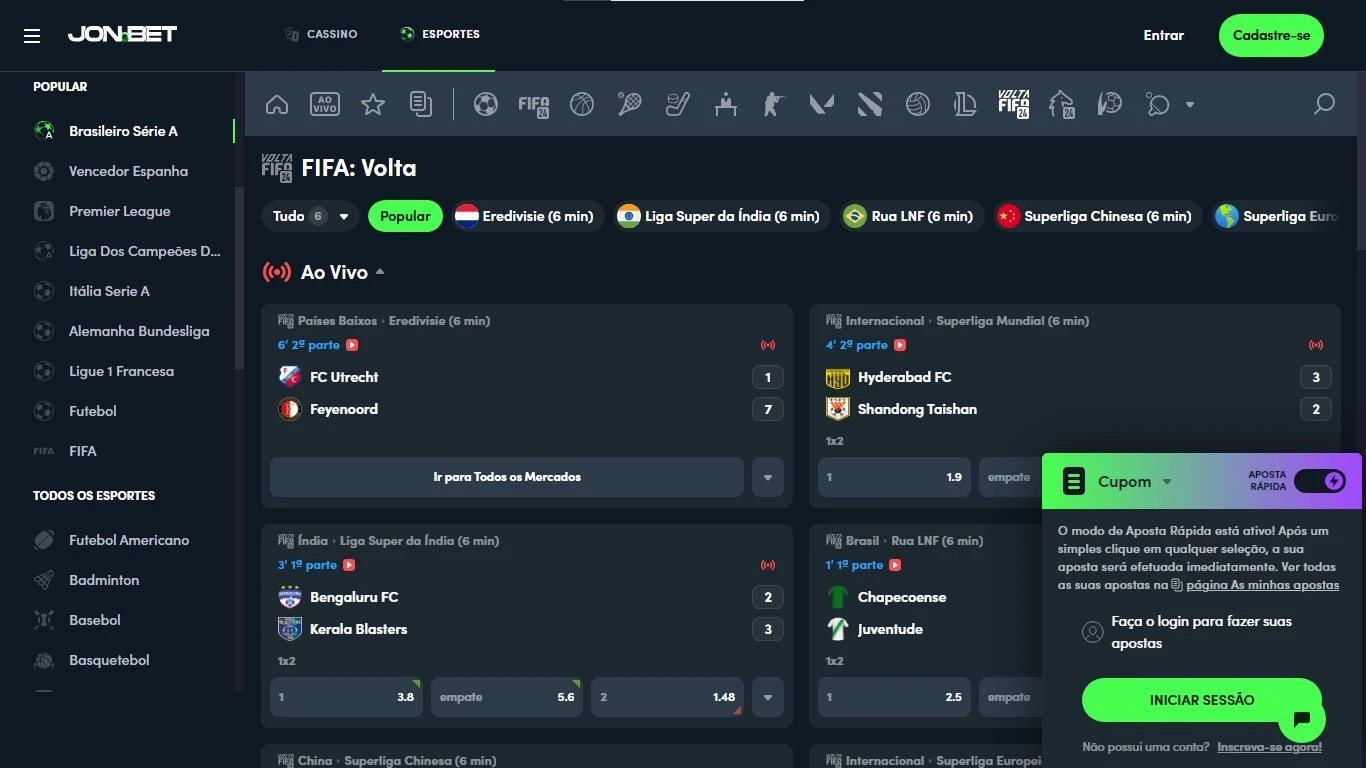Open the chat support bubble
1366x768 pixels.
[1302, 718]
